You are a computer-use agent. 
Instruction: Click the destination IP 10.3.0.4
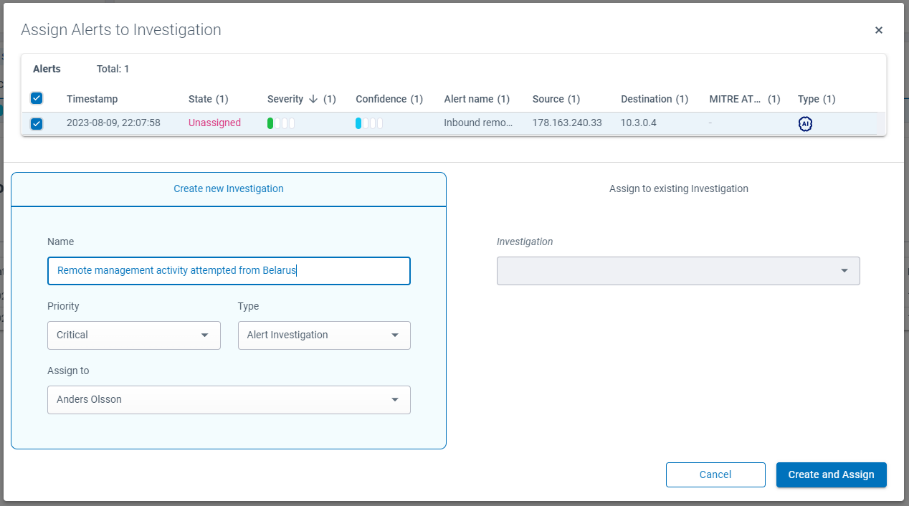[638, 123]
